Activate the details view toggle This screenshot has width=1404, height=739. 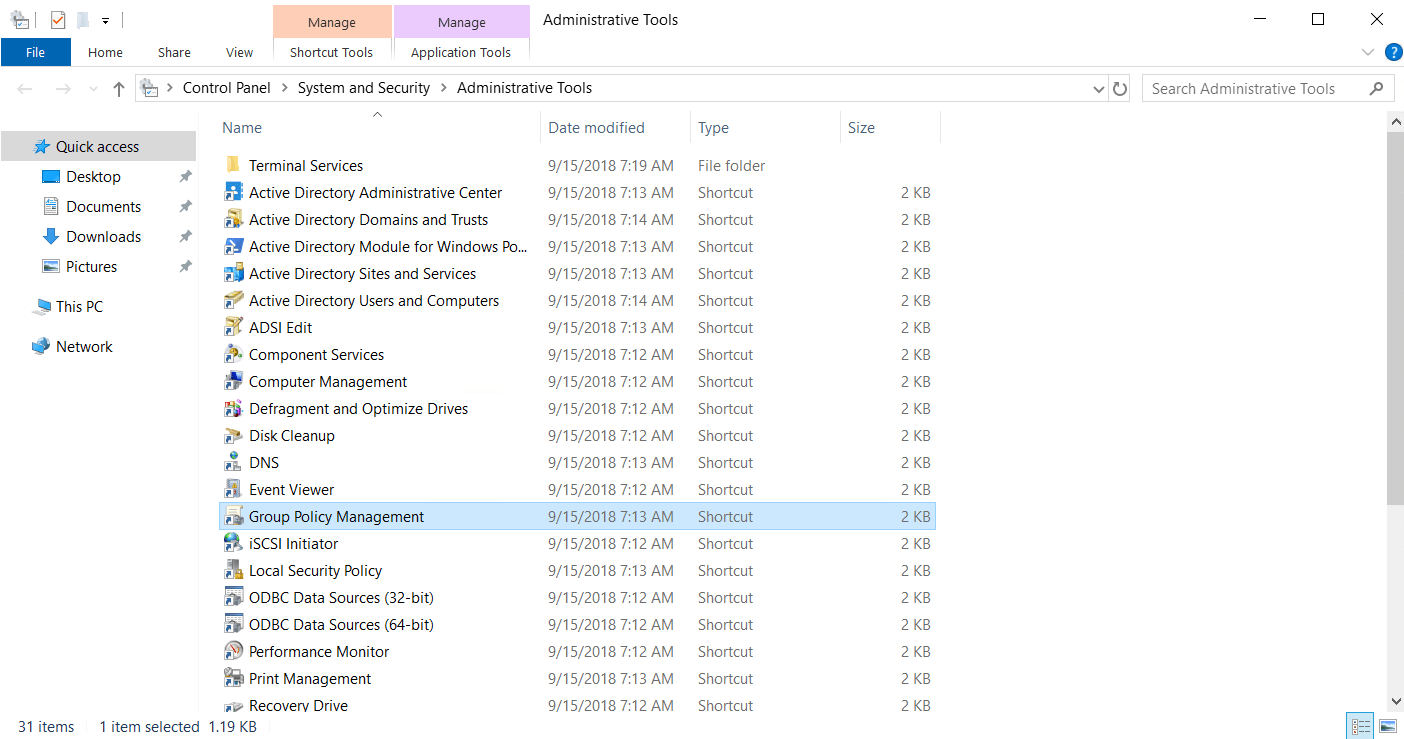(x=1360, y=725)
